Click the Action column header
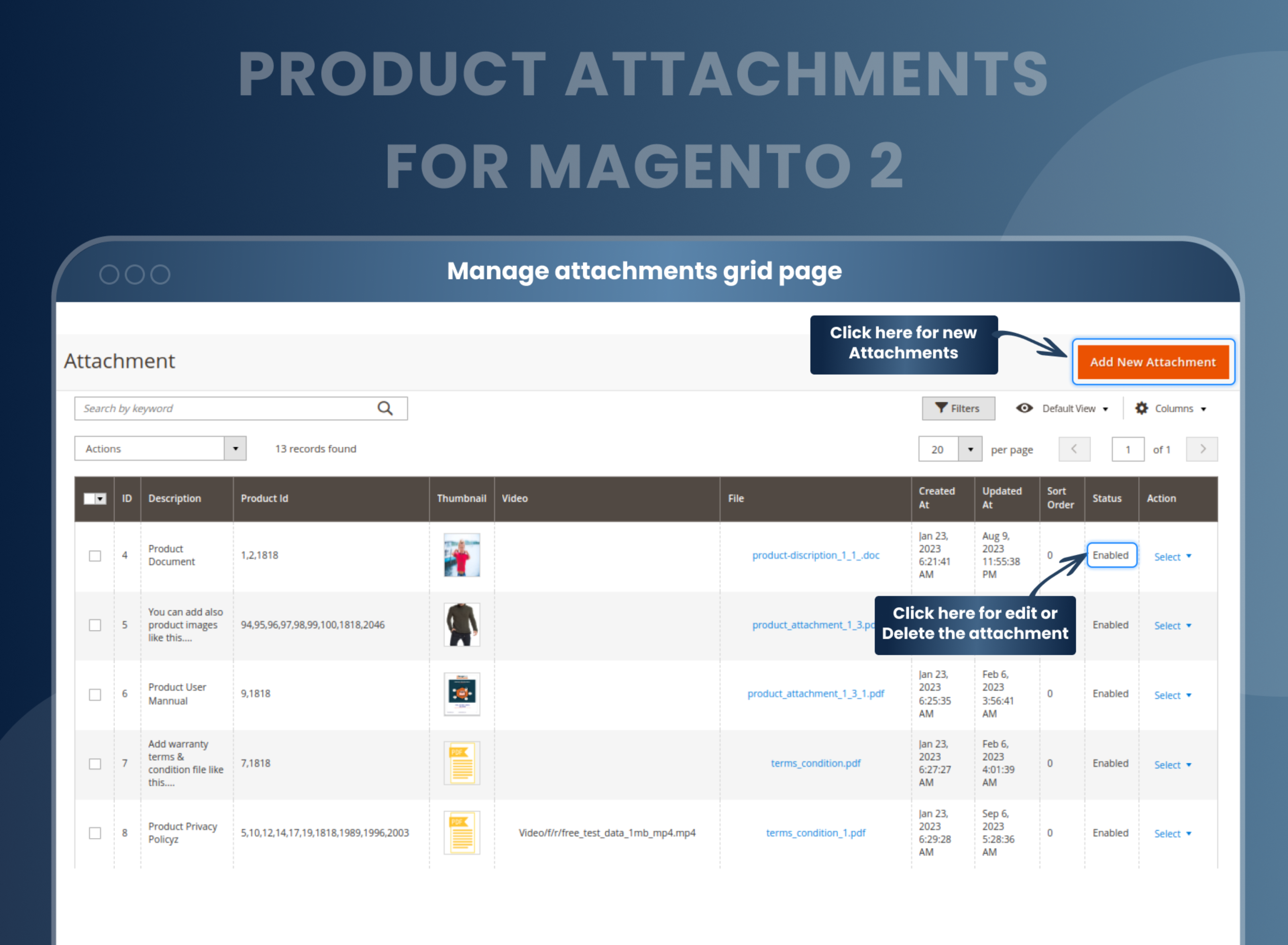 point(1178,498)
